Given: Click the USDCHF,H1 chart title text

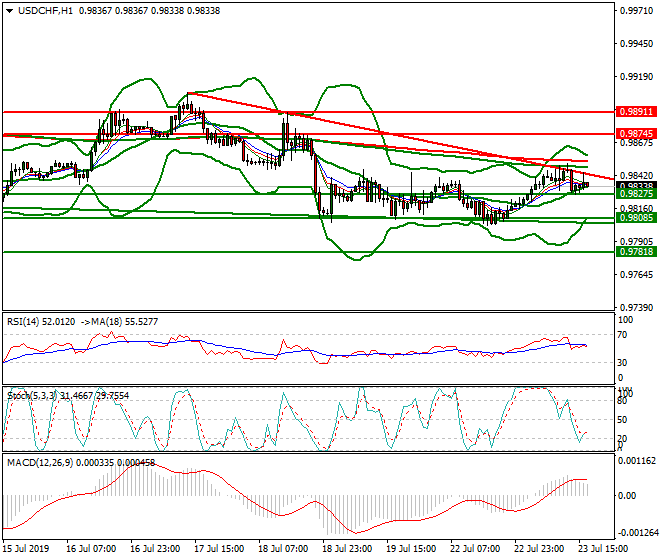Looking at the screenshot, I should [x=45, y=11].
